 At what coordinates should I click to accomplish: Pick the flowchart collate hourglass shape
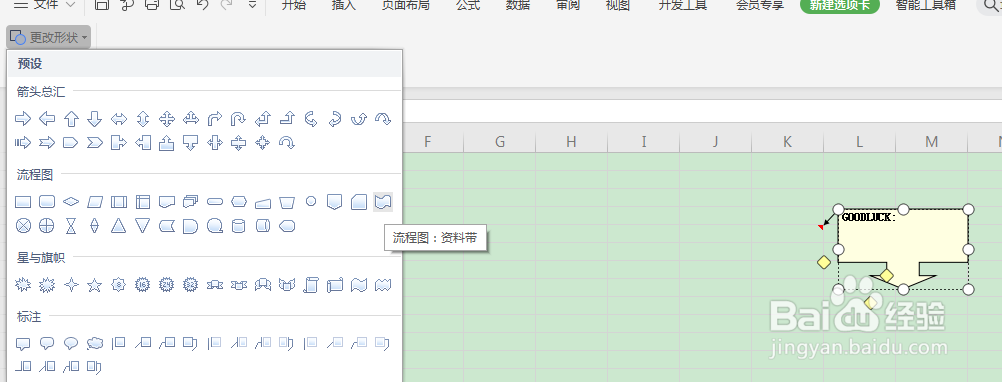click(71, 225)
